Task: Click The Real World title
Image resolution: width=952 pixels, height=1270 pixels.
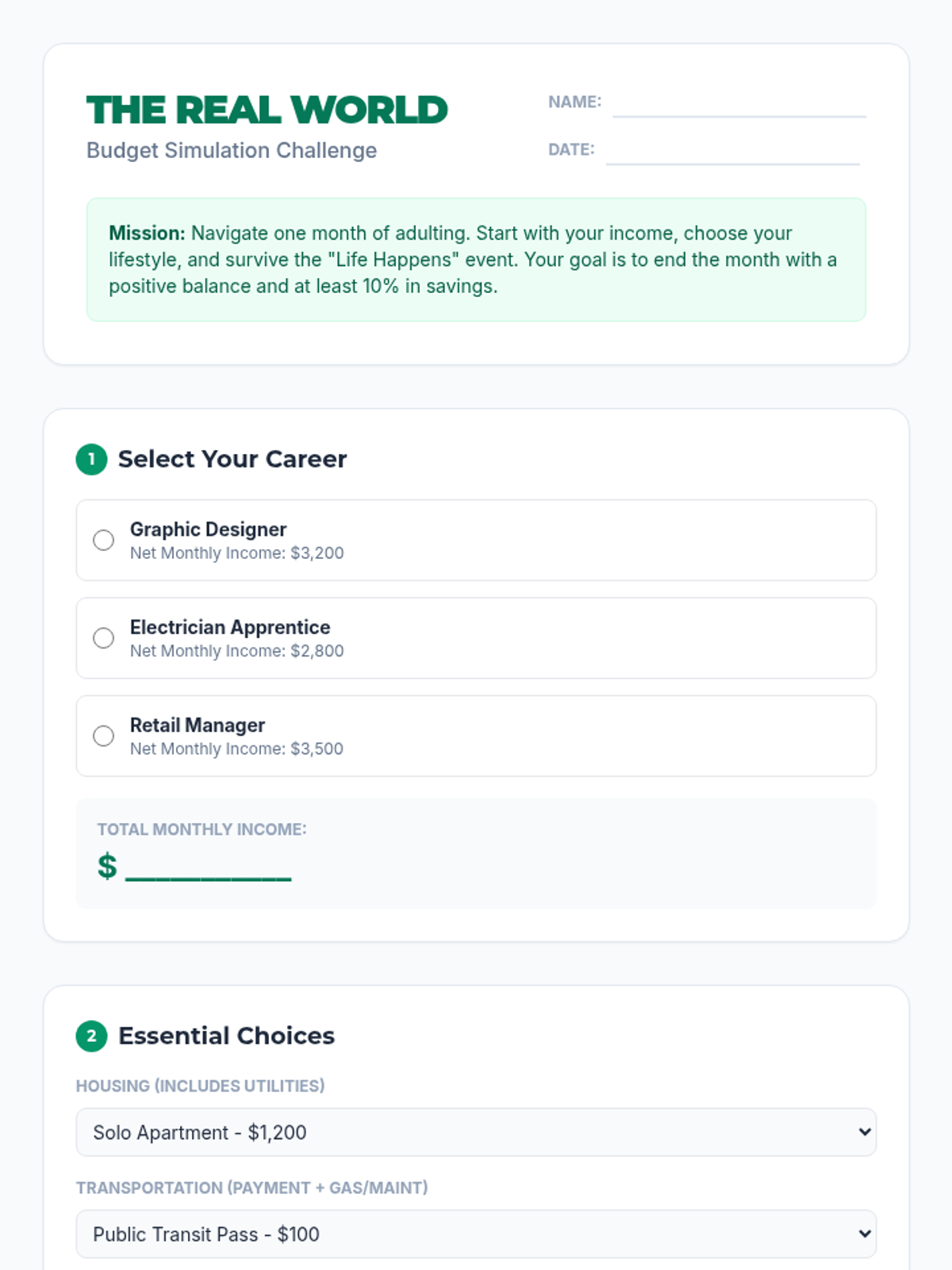Action: tap(267, 110)
